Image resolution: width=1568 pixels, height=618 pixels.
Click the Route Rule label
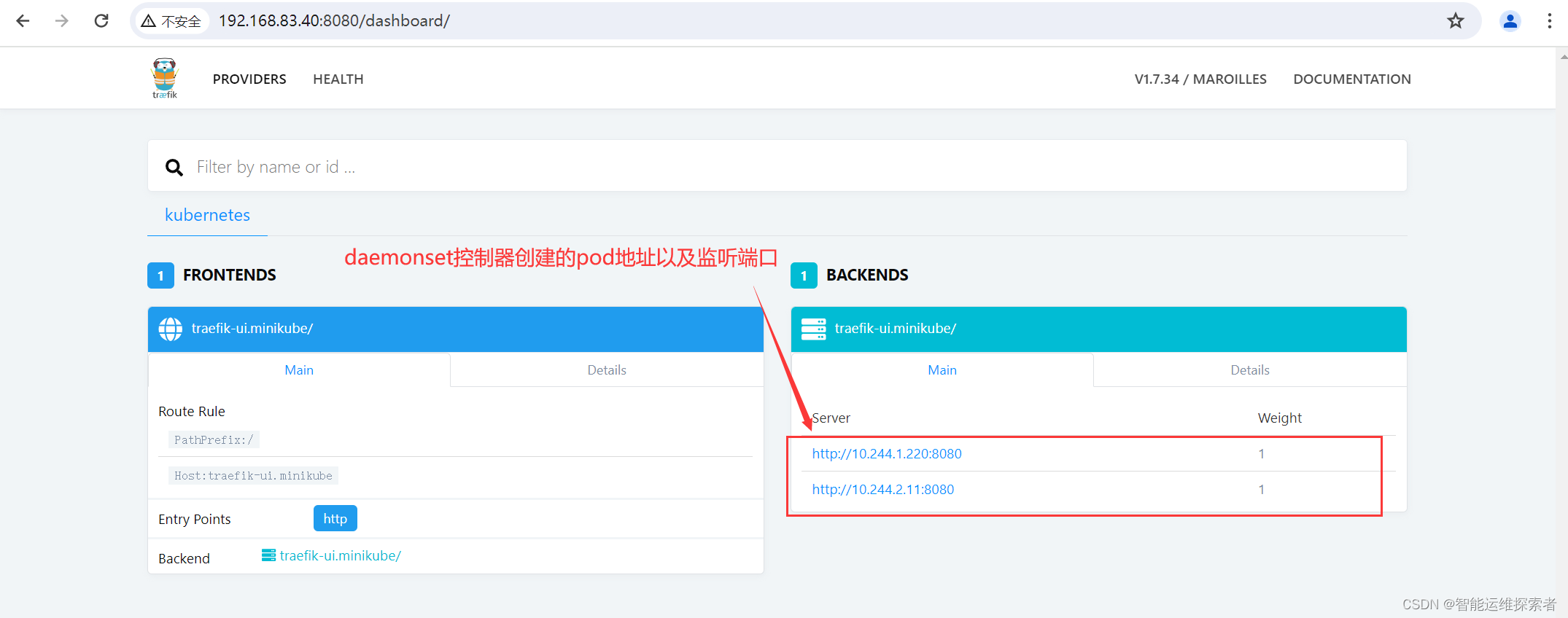click(192, 412)
